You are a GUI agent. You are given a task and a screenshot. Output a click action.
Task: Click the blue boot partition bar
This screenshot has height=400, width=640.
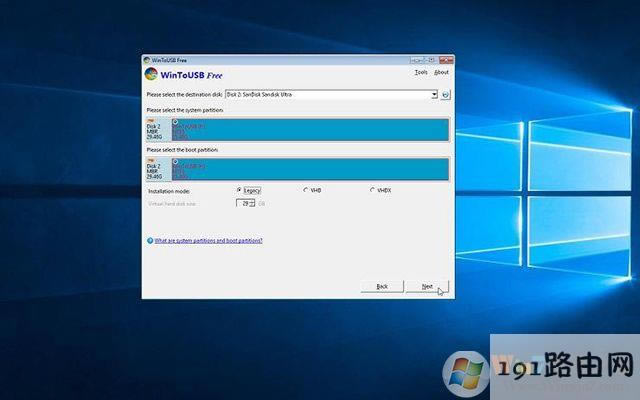coord(310,168)
